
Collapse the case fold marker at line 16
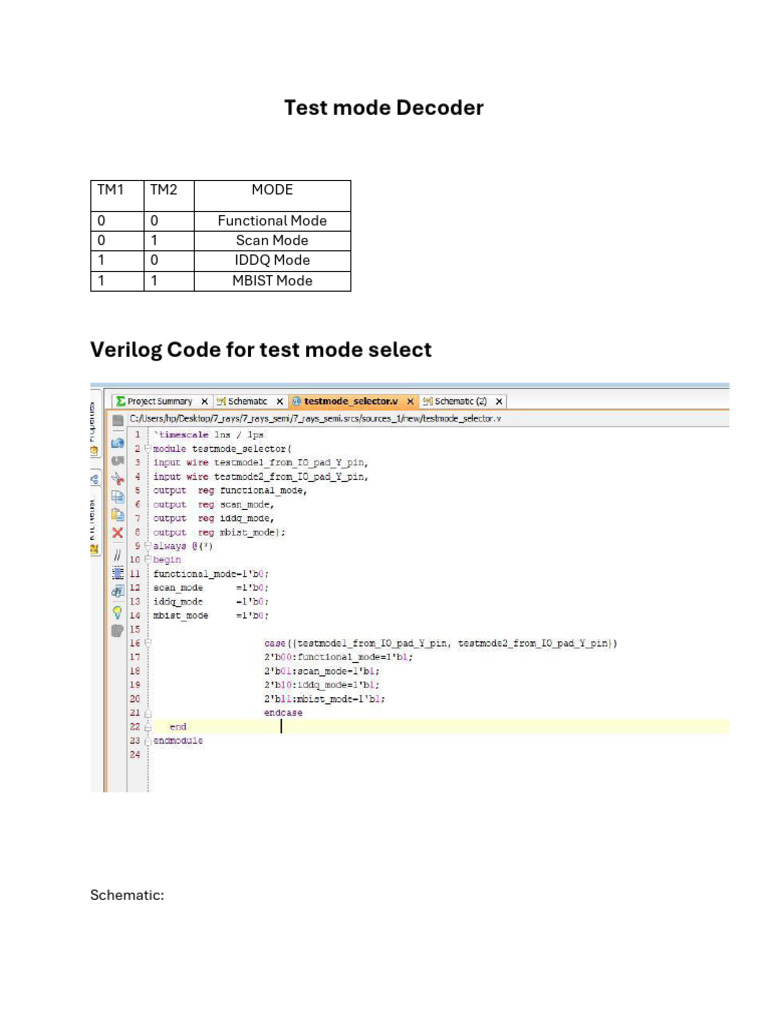tap(148, 643)
